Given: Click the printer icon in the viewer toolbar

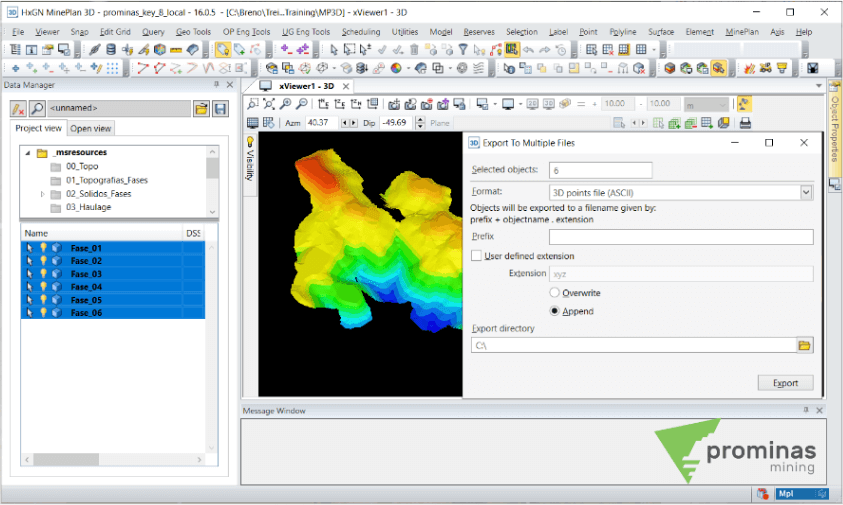Looking at the screenshot, I should click(x=745, y=123).
